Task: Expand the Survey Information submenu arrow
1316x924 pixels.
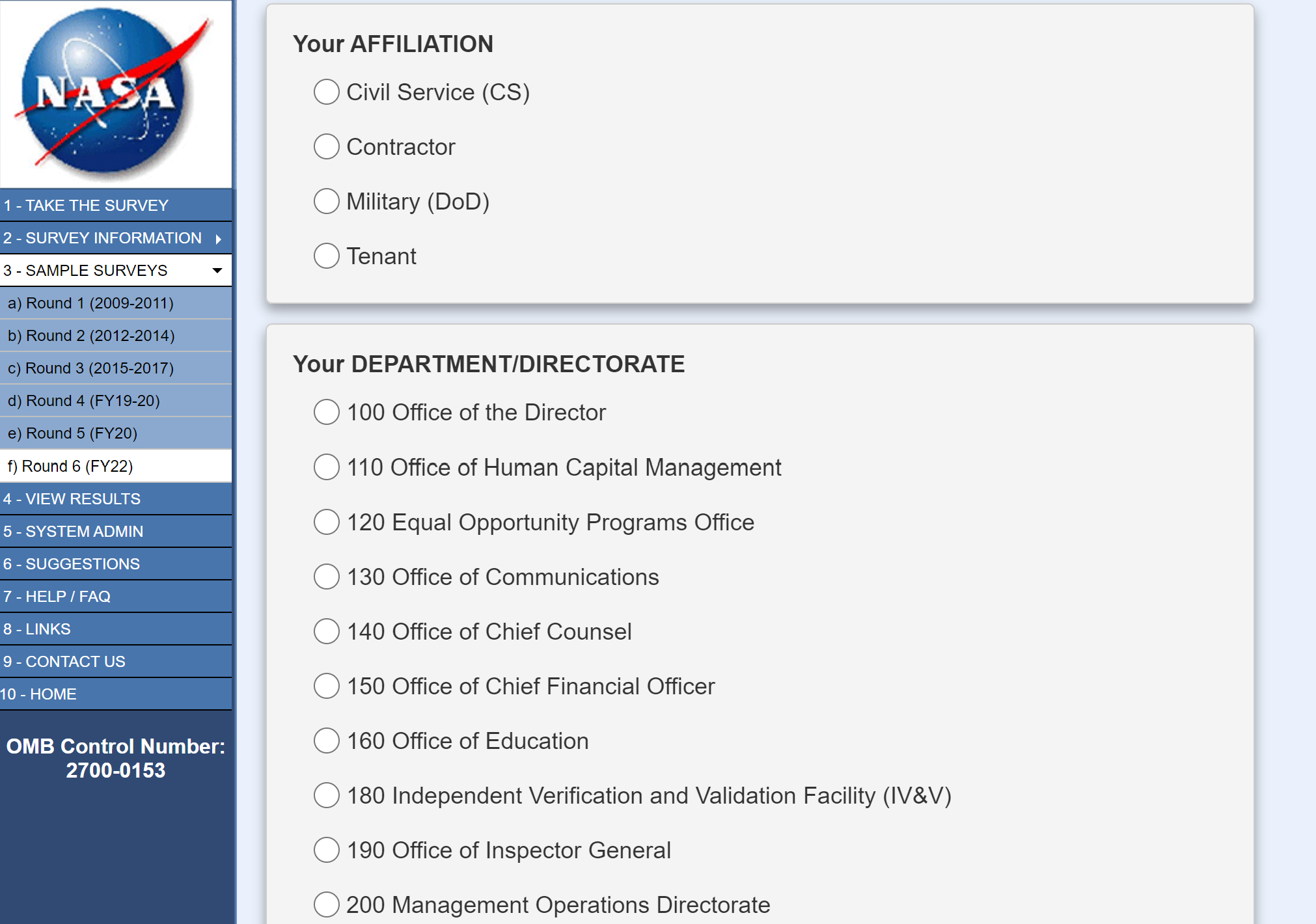Action: (219, 239)
